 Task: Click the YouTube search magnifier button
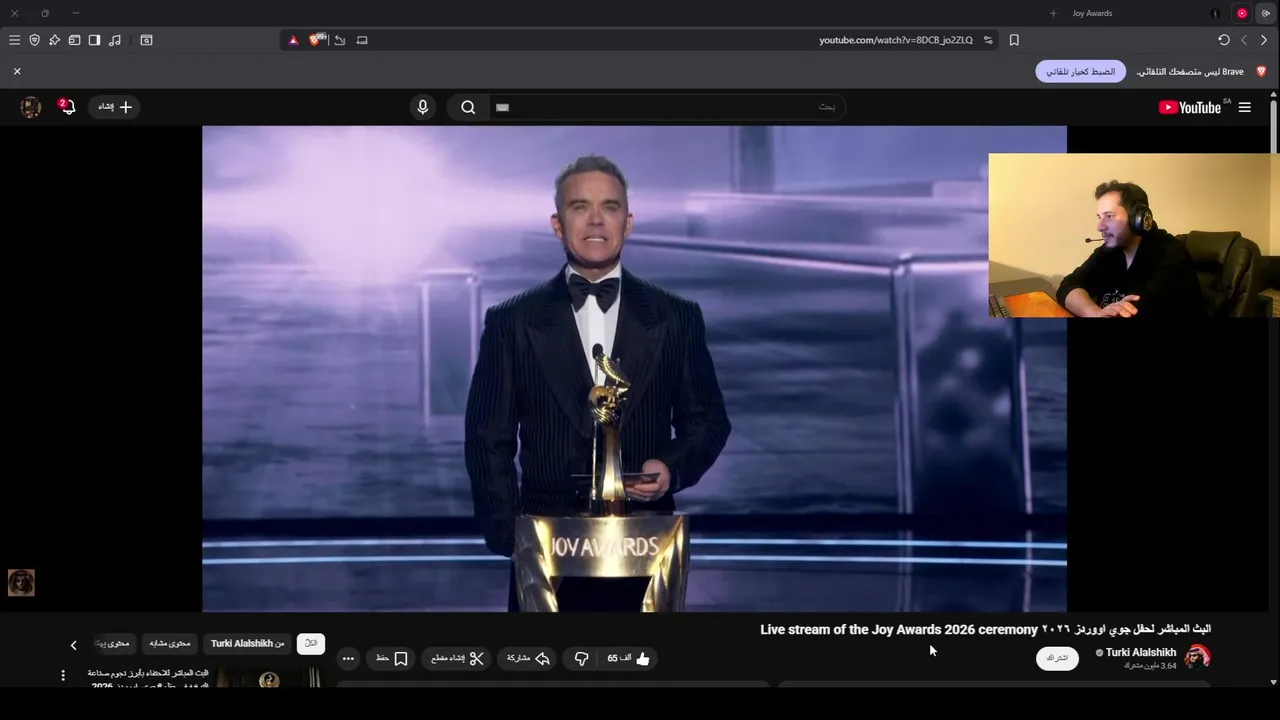[x=468, y=107]
